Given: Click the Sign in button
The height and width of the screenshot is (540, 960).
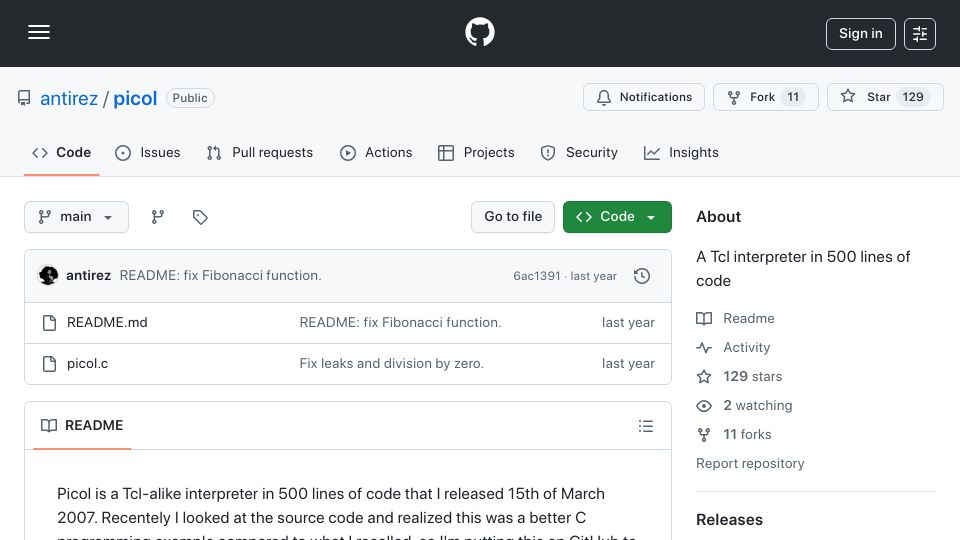Looking at the screenshot, I should [860, 34].
